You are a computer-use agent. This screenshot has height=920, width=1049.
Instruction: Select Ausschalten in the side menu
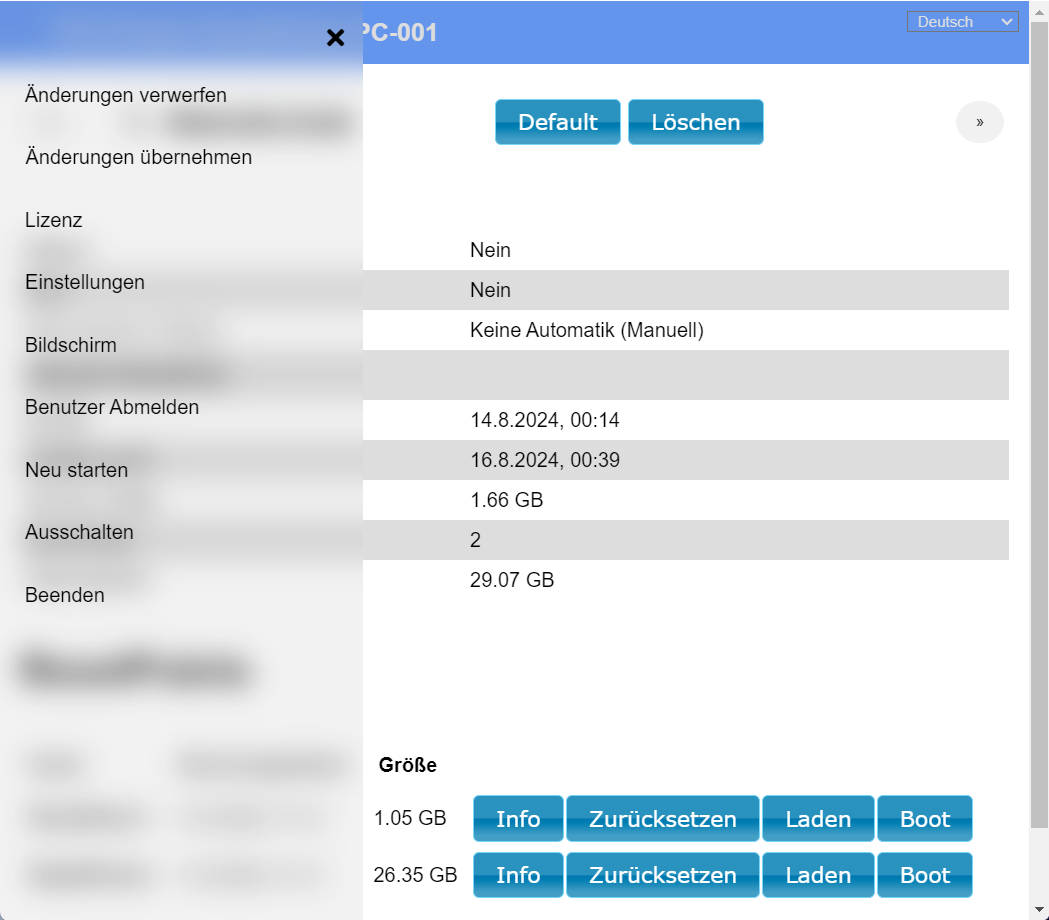tap(79, 532)
